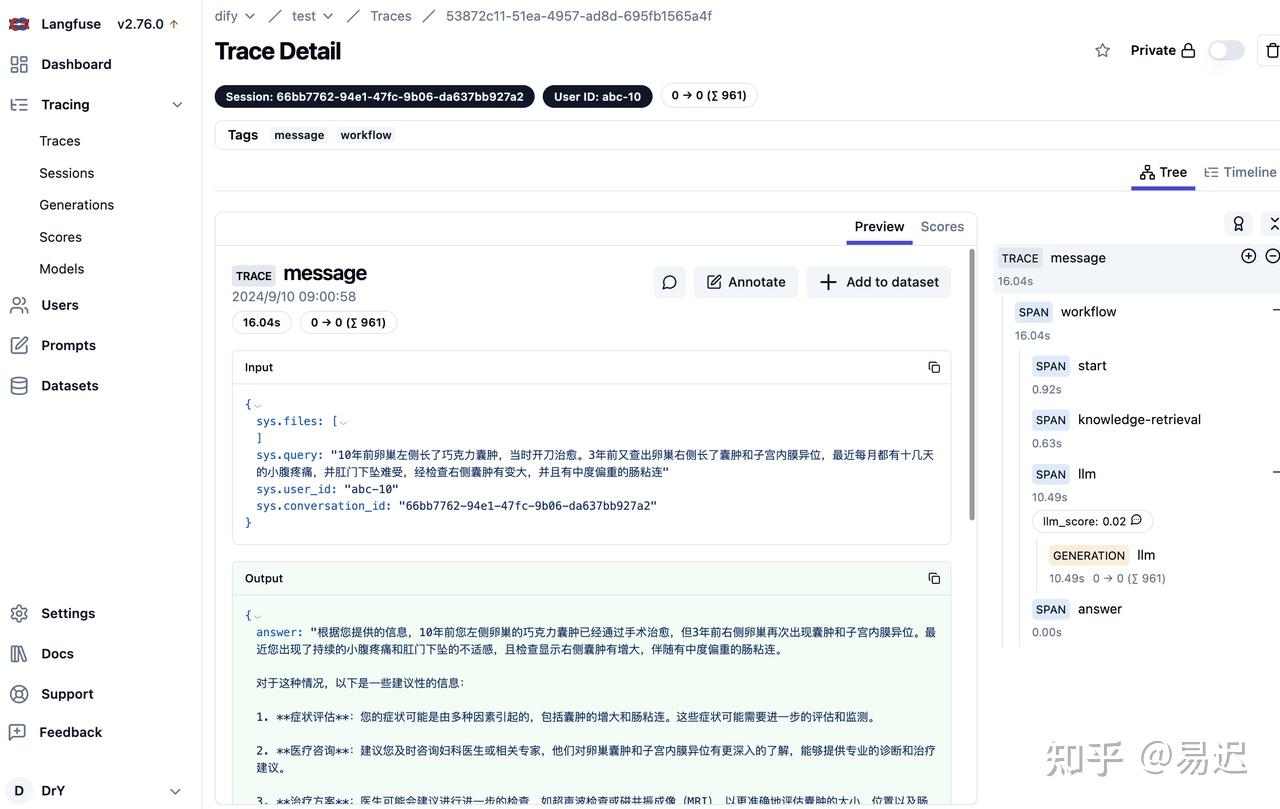Click the award badge icon above the trace tree

(1238, 224)
